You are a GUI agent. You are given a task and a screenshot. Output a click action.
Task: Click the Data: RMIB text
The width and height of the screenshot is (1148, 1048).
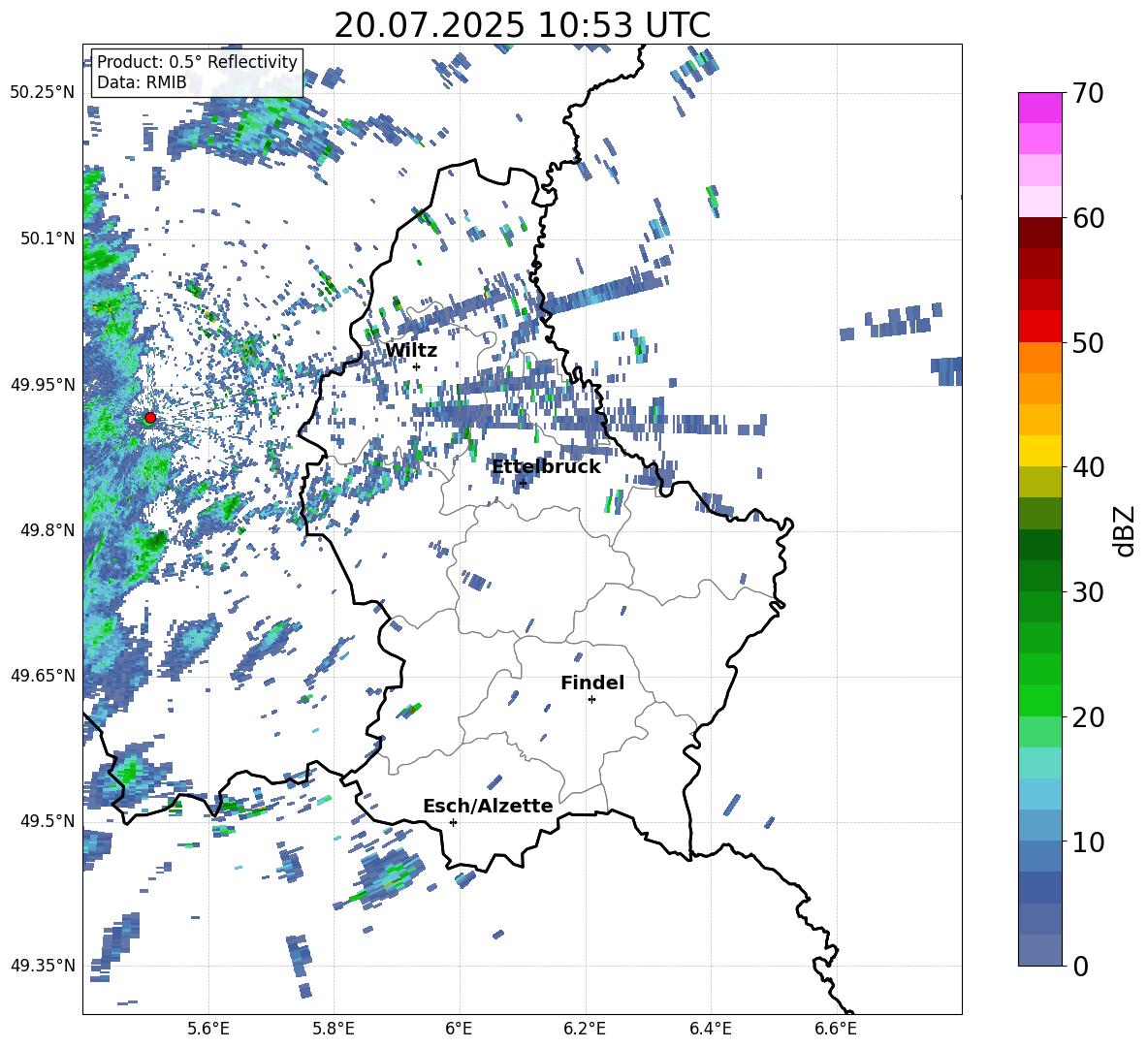[142, 82]
